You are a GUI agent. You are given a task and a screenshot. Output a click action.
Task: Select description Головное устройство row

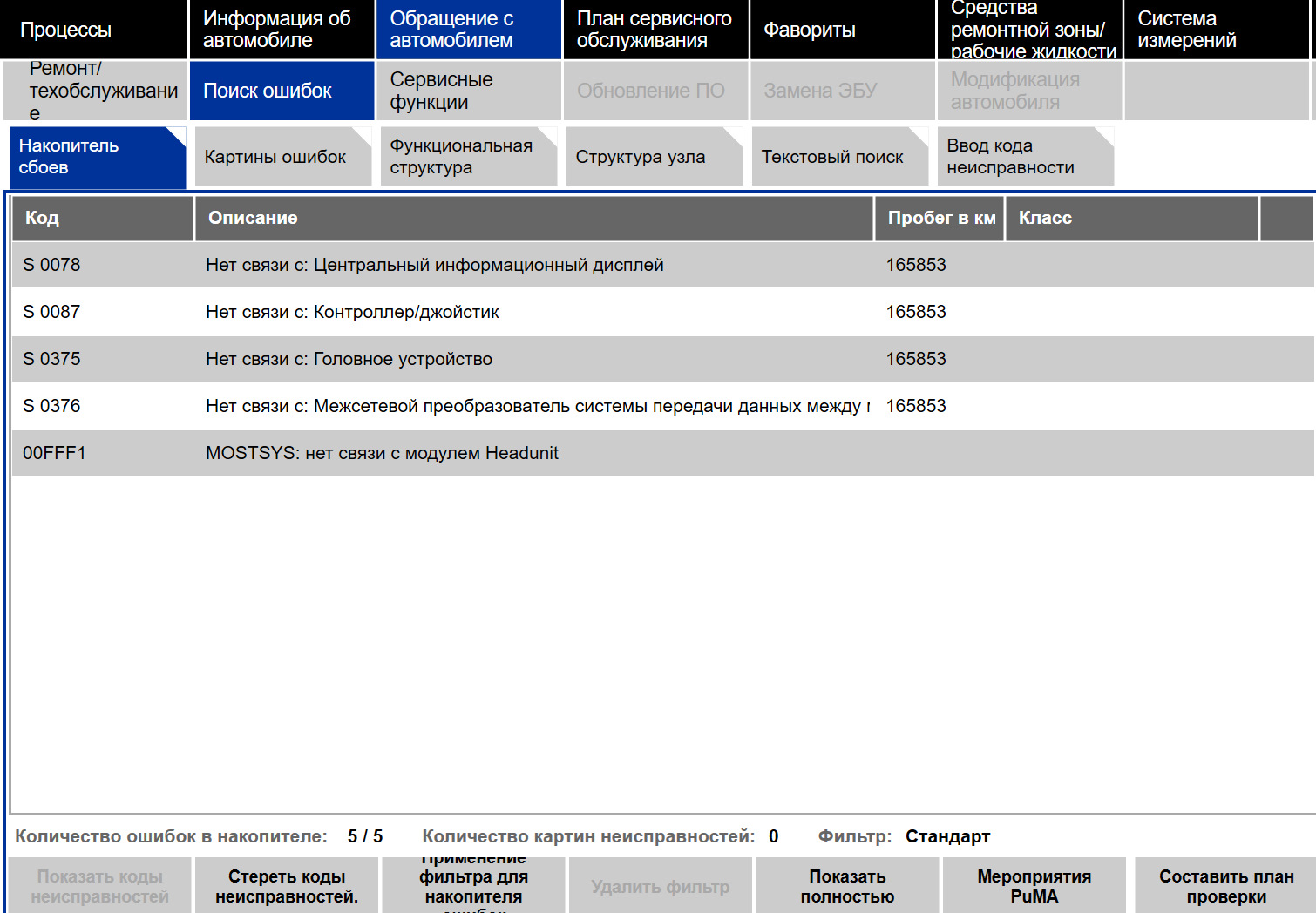point(349,359)
